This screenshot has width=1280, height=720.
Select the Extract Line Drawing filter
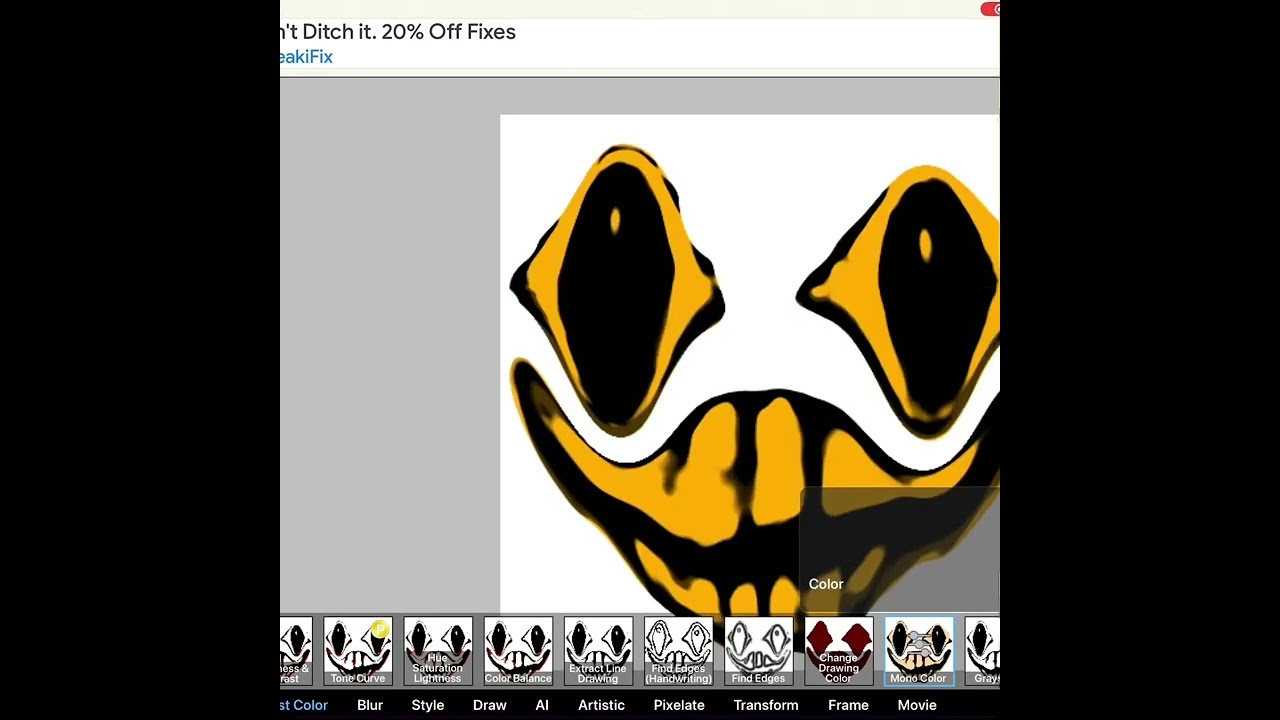coord(598,651)
